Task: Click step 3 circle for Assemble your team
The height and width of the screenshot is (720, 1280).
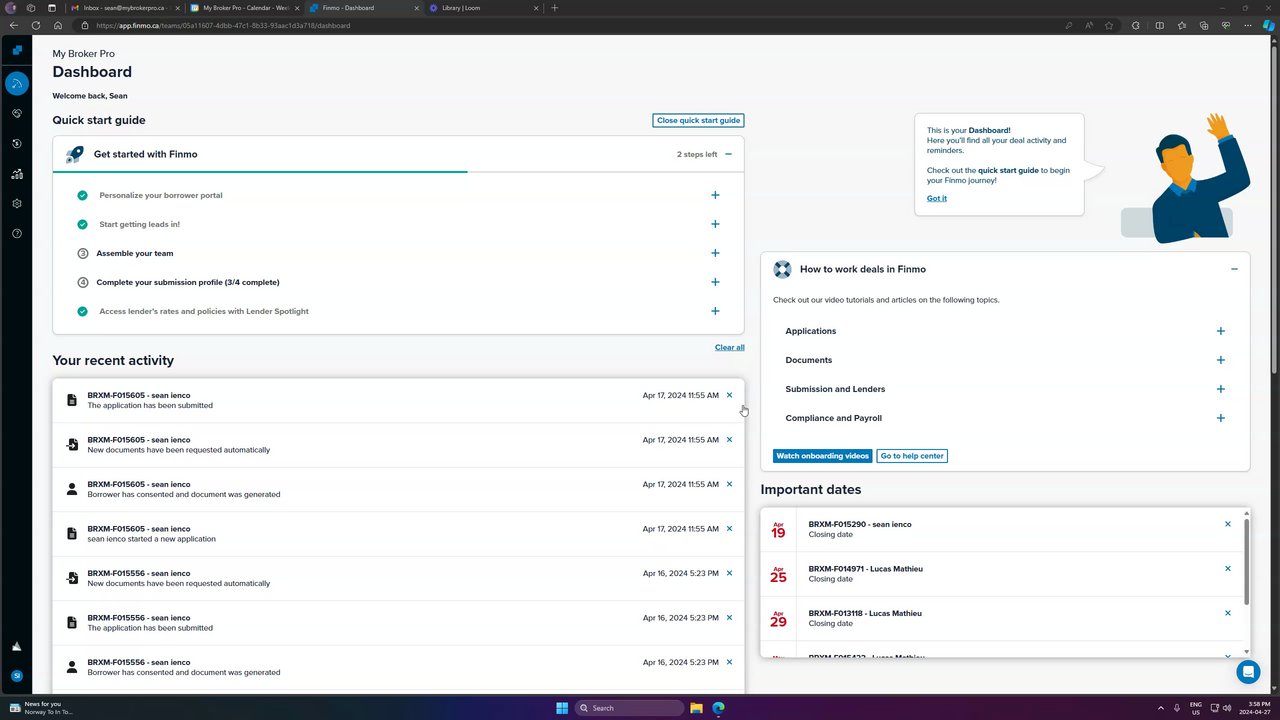Action: [83, 253]
